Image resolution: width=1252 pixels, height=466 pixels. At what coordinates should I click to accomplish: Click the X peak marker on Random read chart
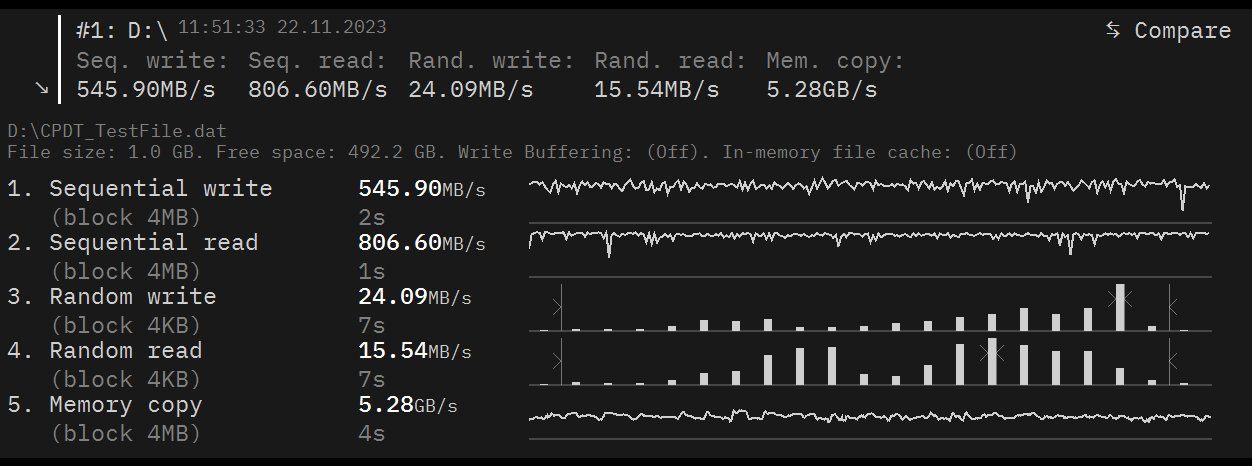(991, 351)
